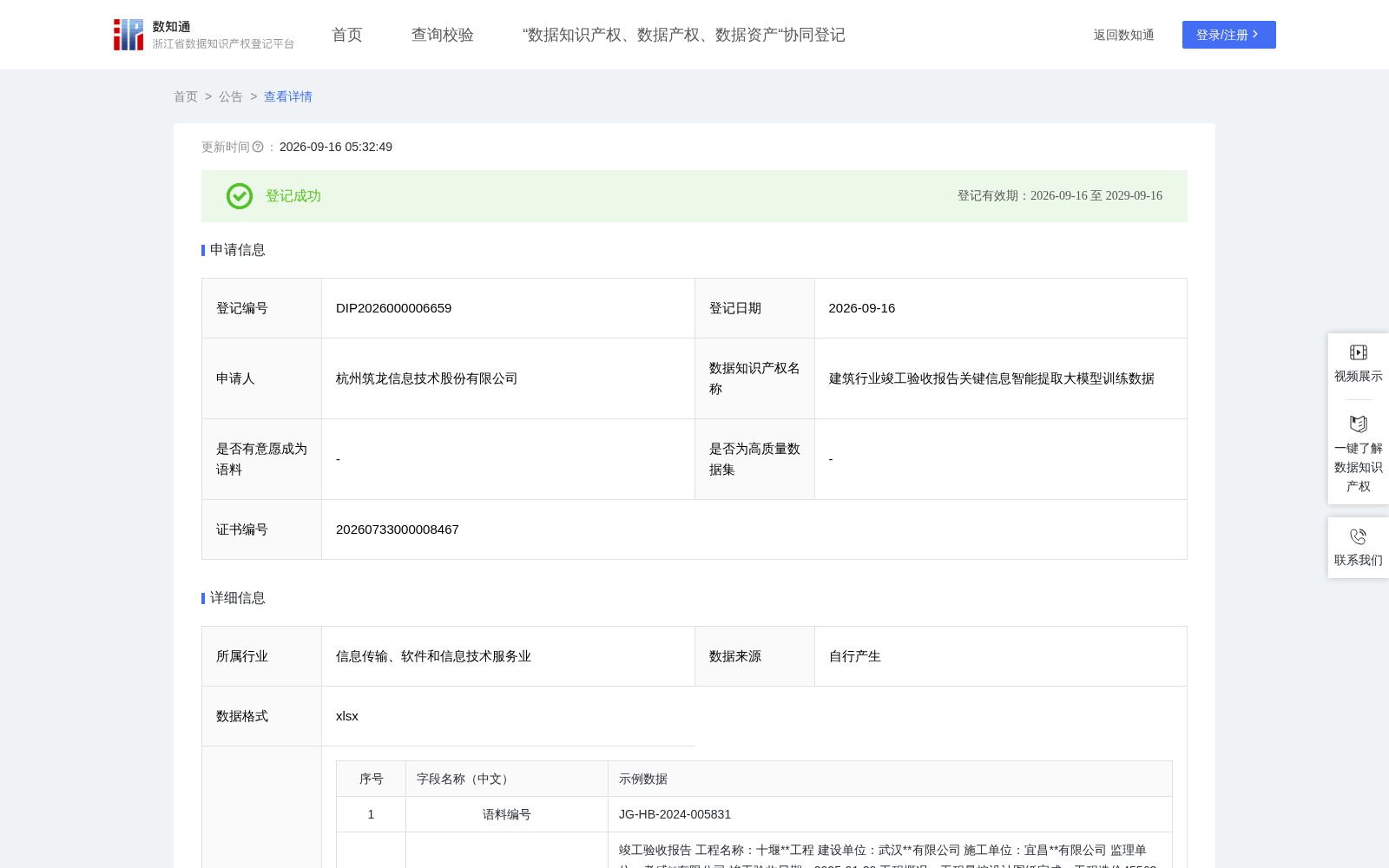Click the 字段名称（中文） column header
1389x868 pixels.
pos(507,779)
